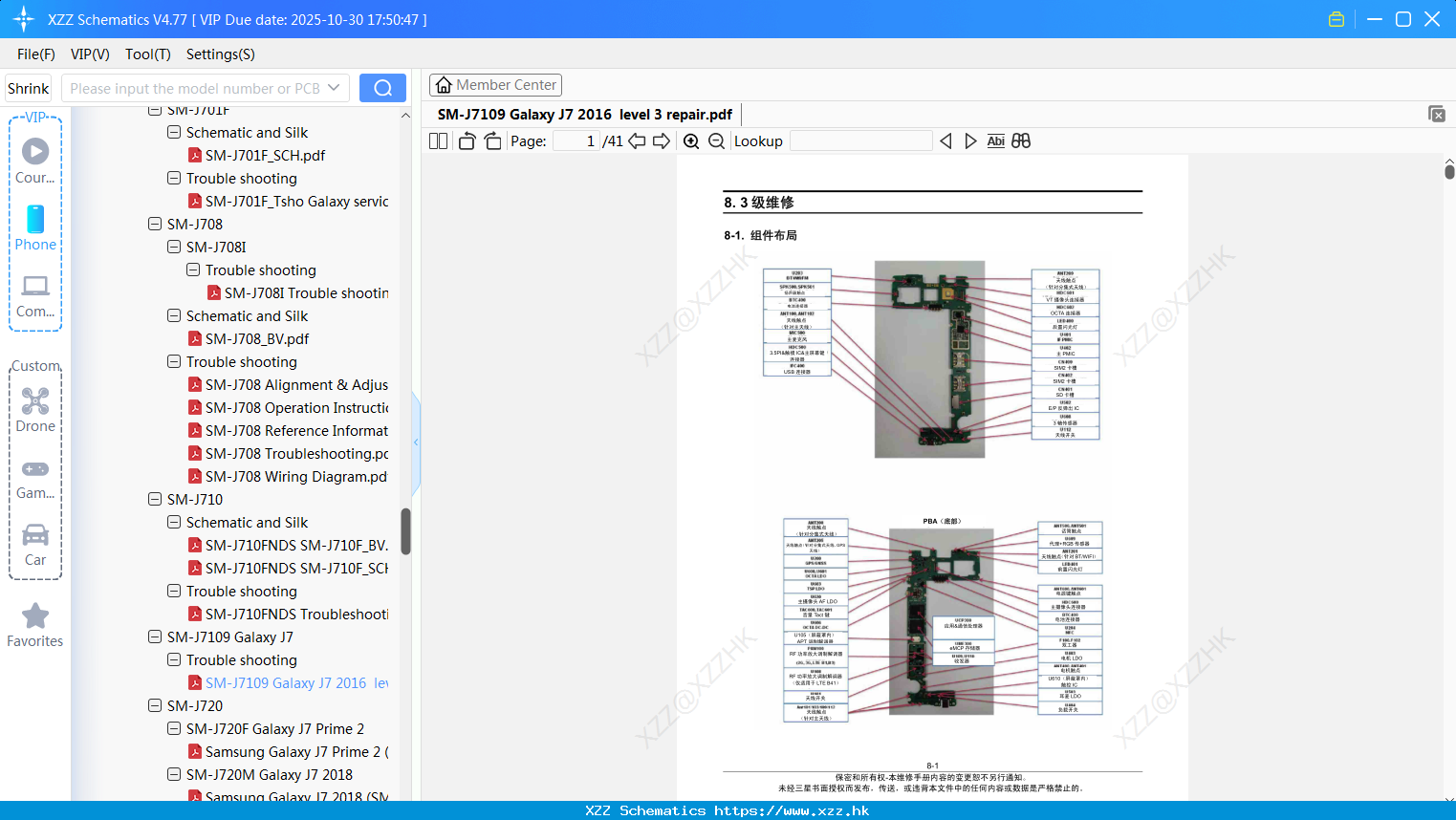
Task: Rotate the page counterclockwise
Action: point(467,141)
